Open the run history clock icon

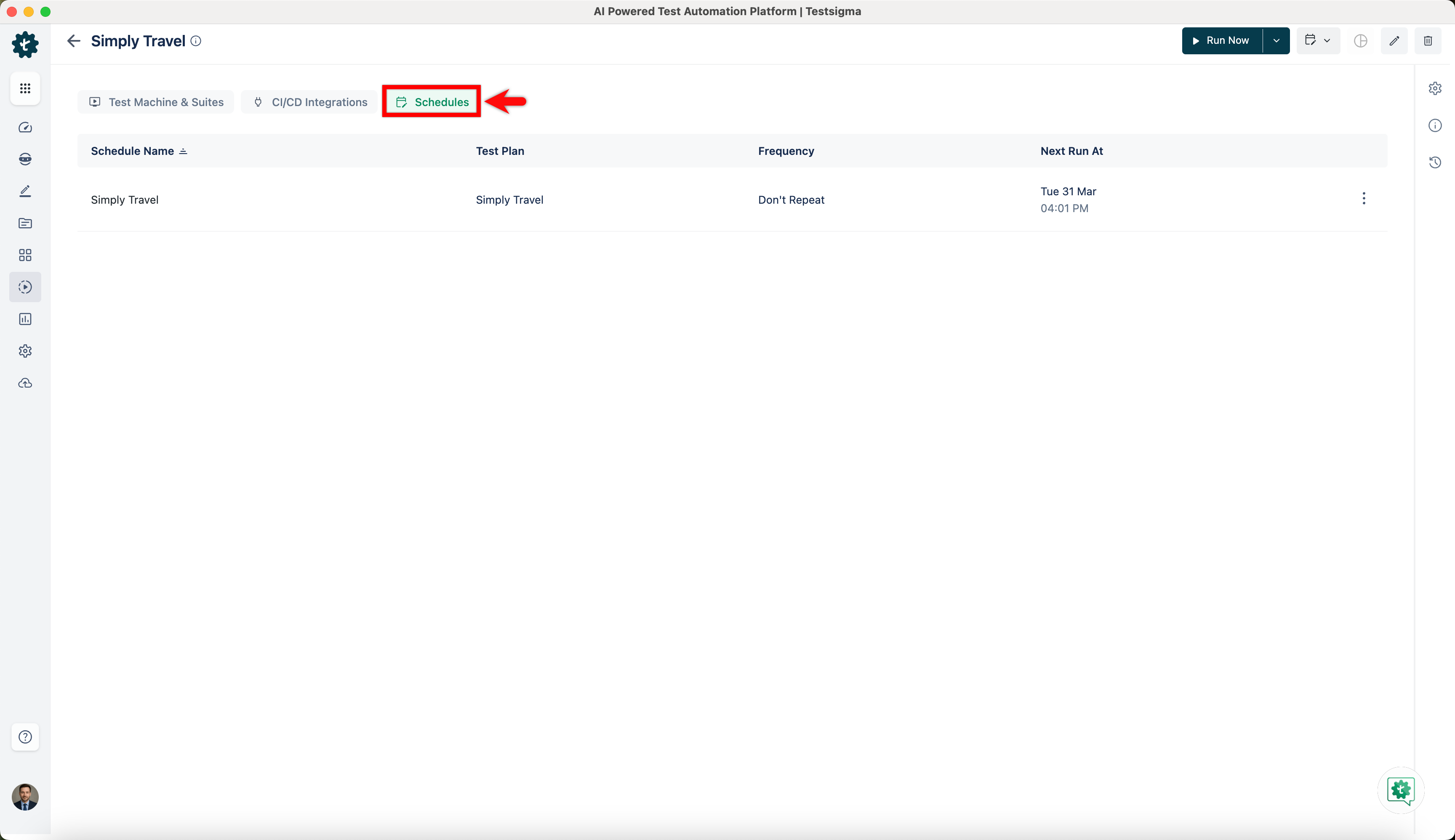1435,163
